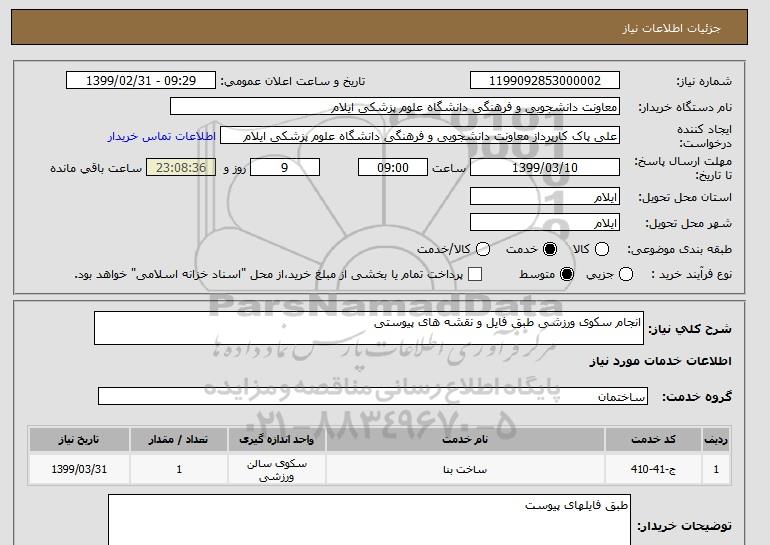Screen dimensions: 770x545
Task: Click the کد خدمت column header
Action: pos(653,440)
